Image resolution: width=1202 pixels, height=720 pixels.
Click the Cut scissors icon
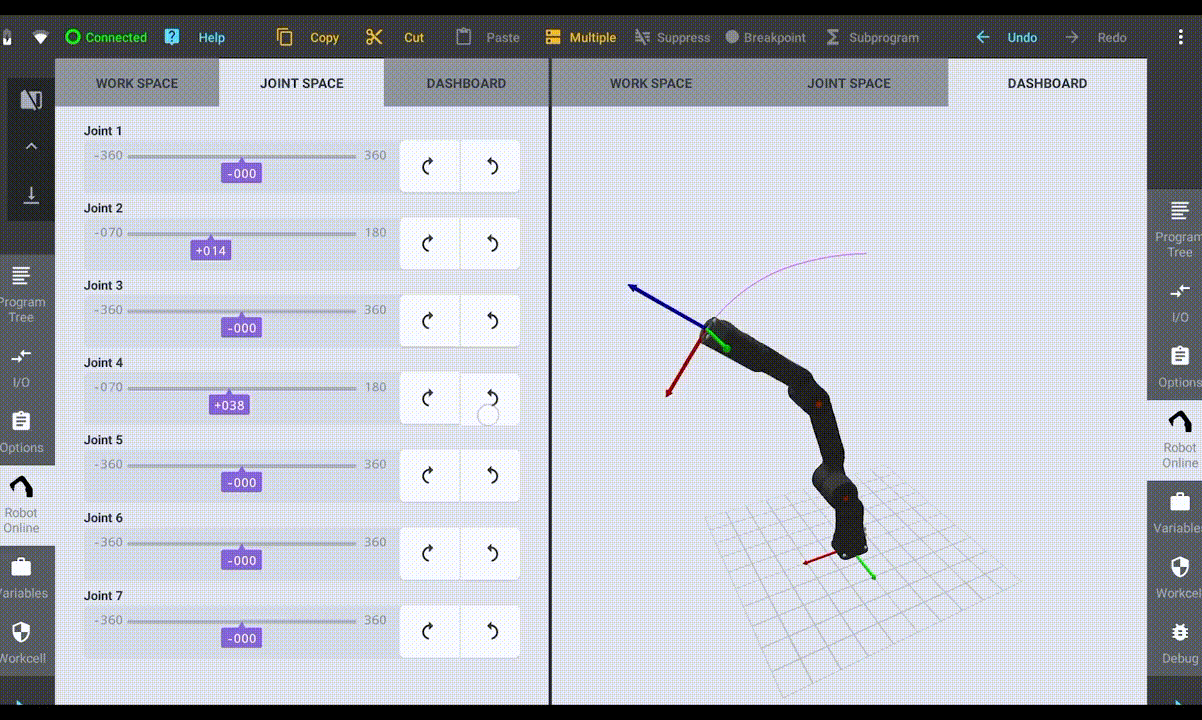(x=374, y=37)
